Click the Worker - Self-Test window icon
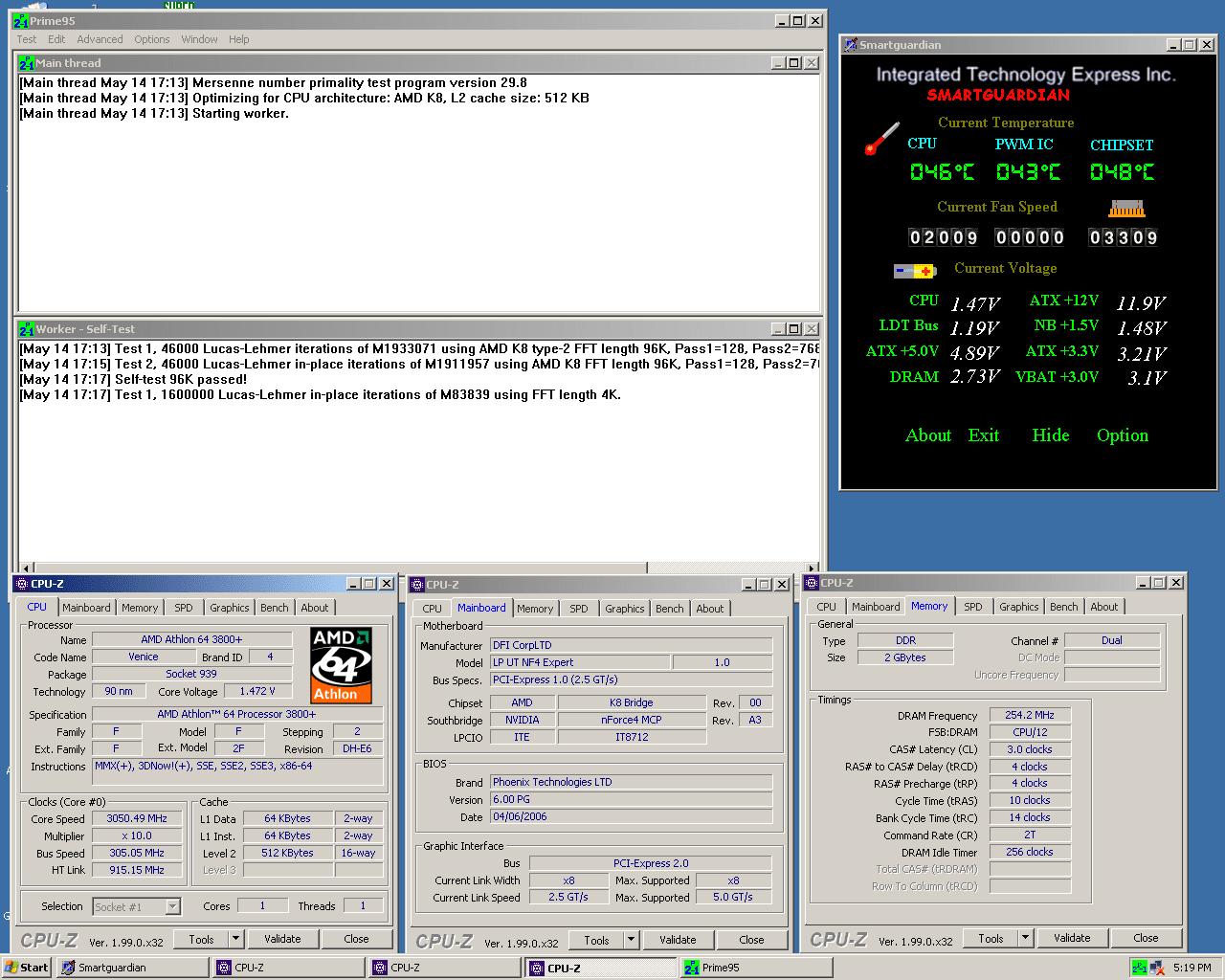The width and height of the screenshot is (1225, 980). 27,329
